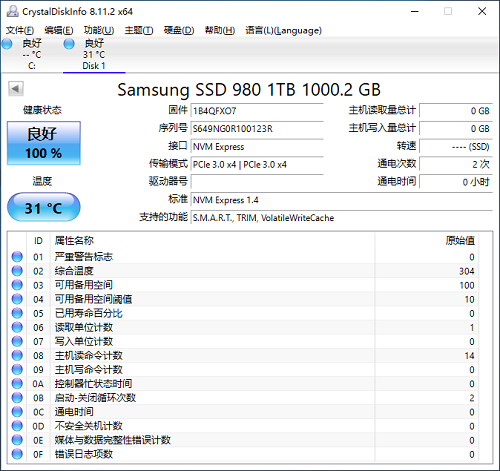
Task: Click the serial number field S649NG0R100123R
Action: click(257, 129)
